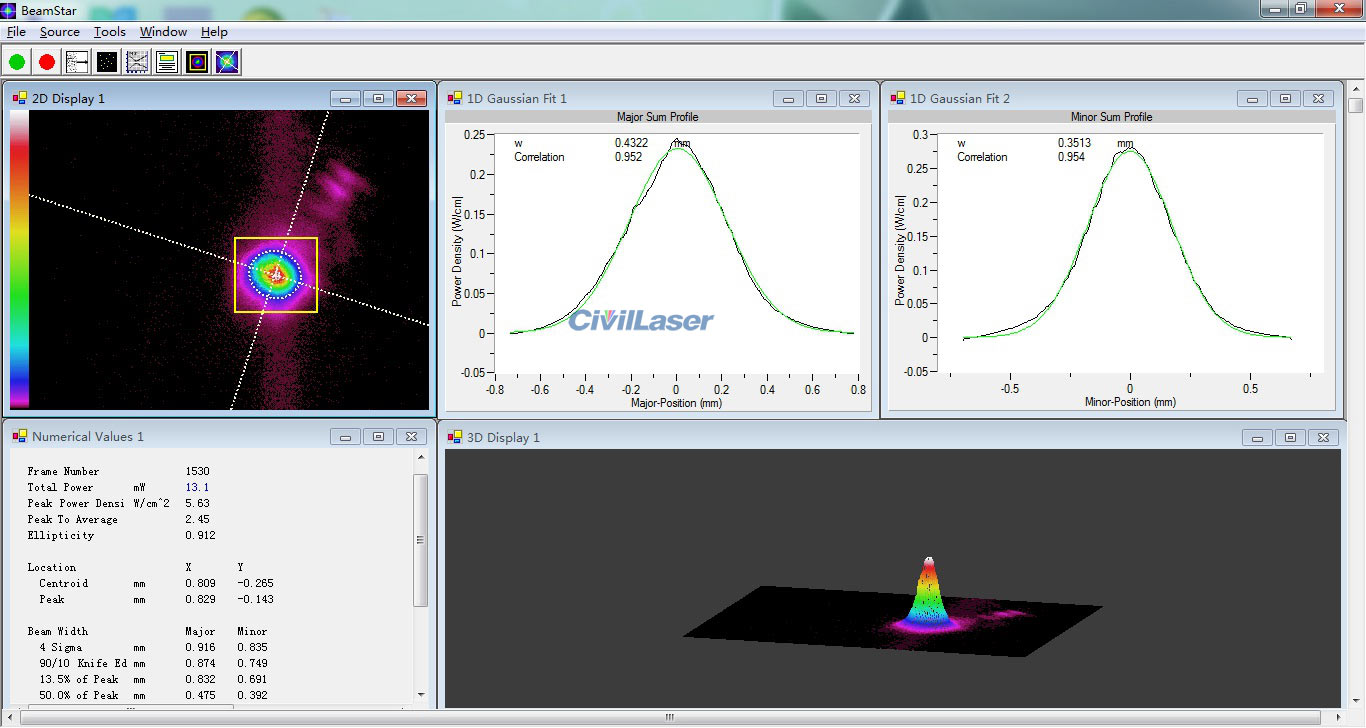Toggle restore state of Numerical Values 1 window
Screen dimensions: 1366x728
pos(378,436)
